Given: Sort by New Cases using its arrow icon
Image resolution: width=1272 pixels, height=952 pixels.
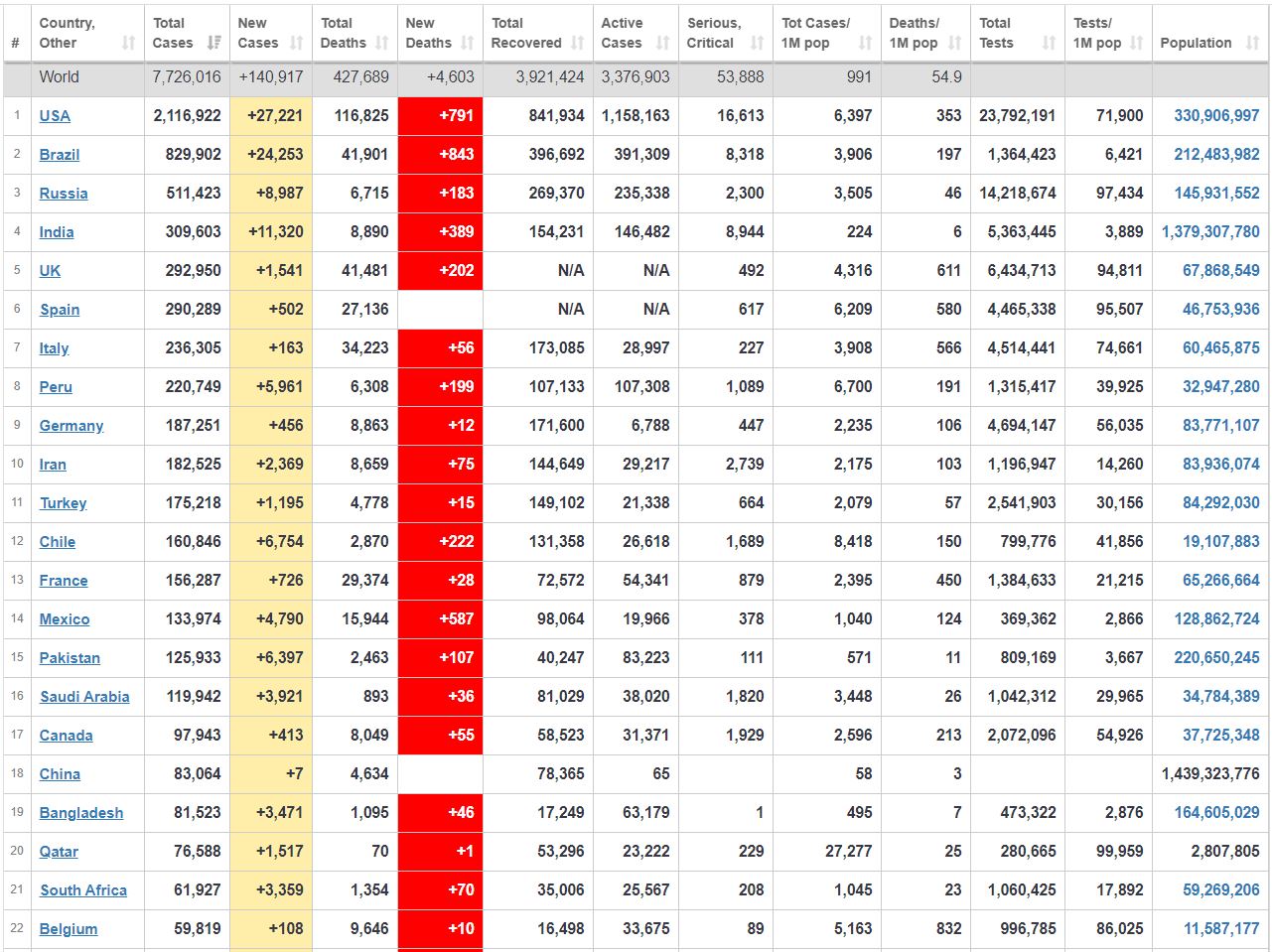Looking at the screenshot, I should point(297,43).
